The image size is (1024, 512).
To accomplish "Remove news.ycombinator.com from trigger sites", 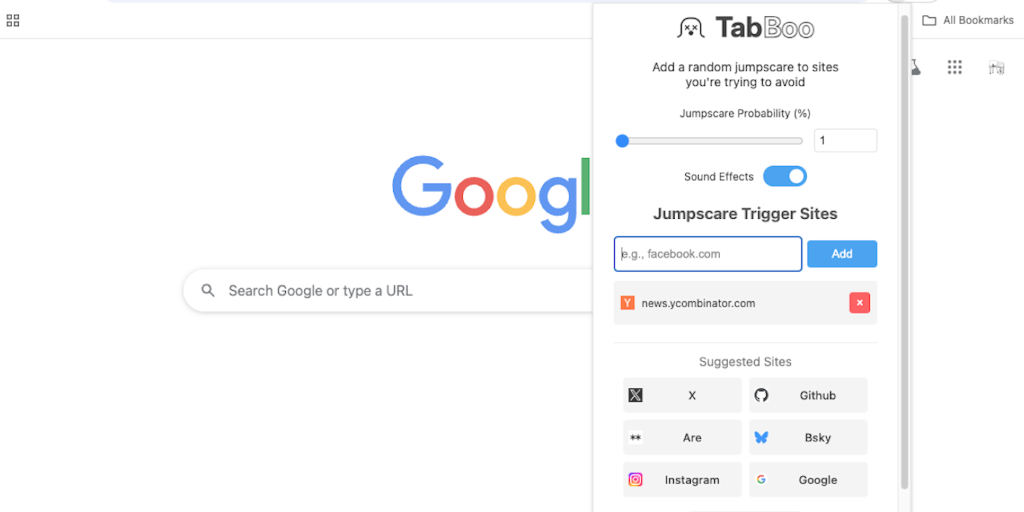I will pyautogui.click(x=859, y=303).
